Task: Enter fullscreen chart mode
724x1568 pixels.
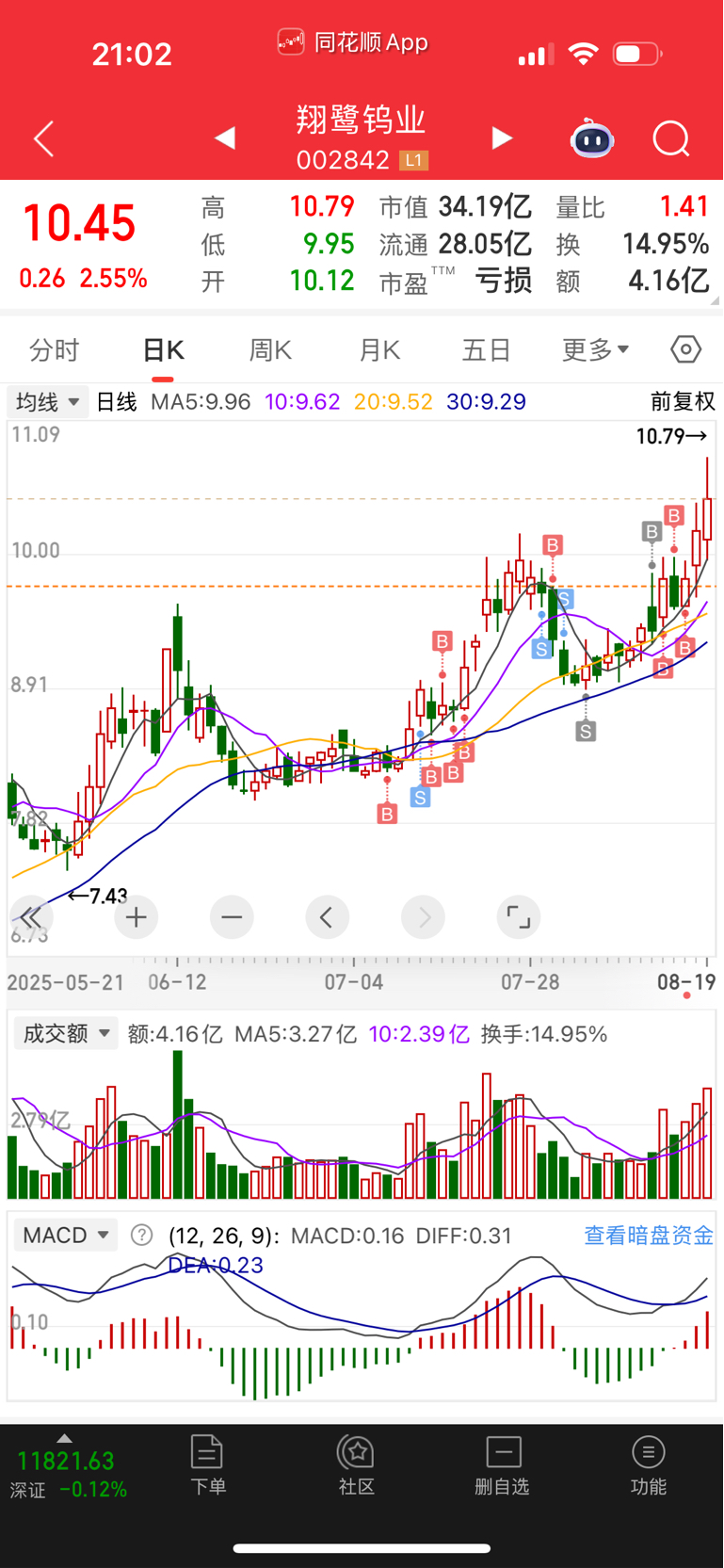Action: pos(519,917)
